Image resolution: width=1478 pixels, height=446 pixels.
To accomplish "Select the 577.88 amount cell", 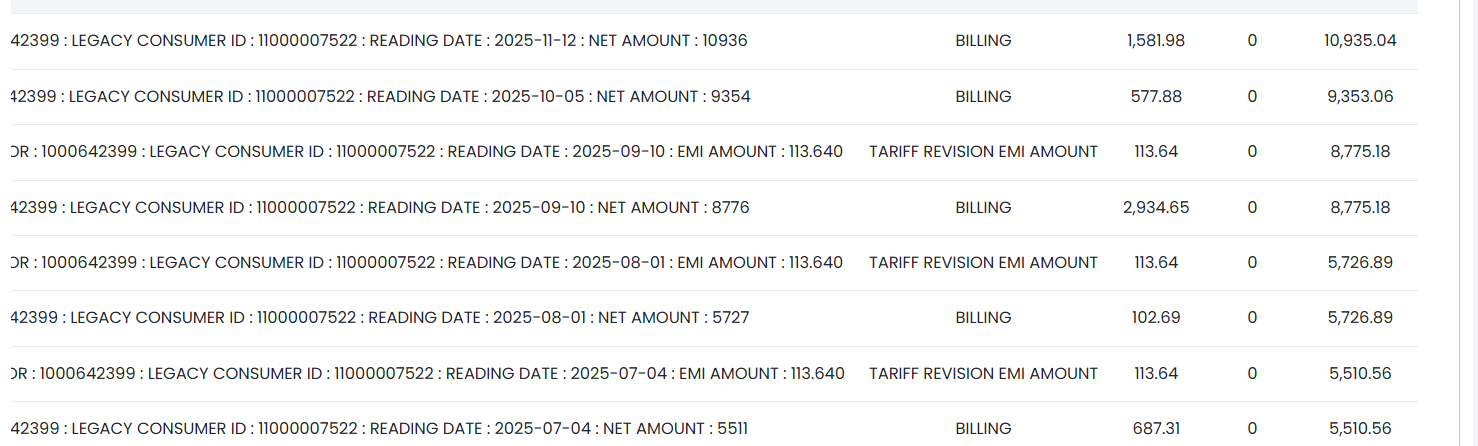I will [x=1156, y=97].
